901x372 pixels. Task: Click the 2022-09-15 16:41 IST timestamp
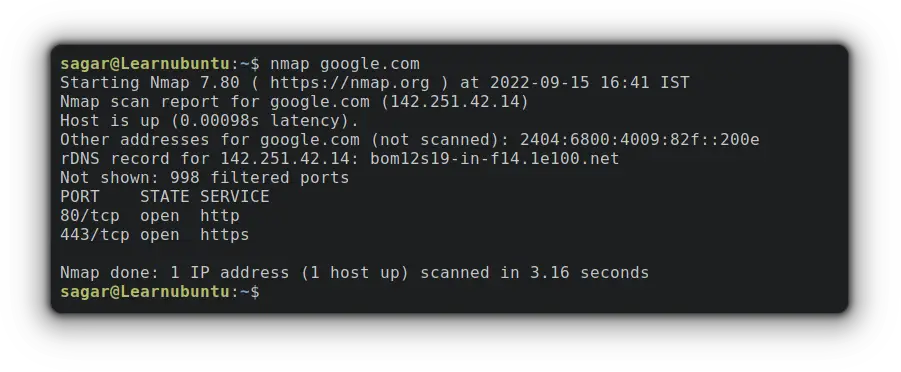point(590,83)
